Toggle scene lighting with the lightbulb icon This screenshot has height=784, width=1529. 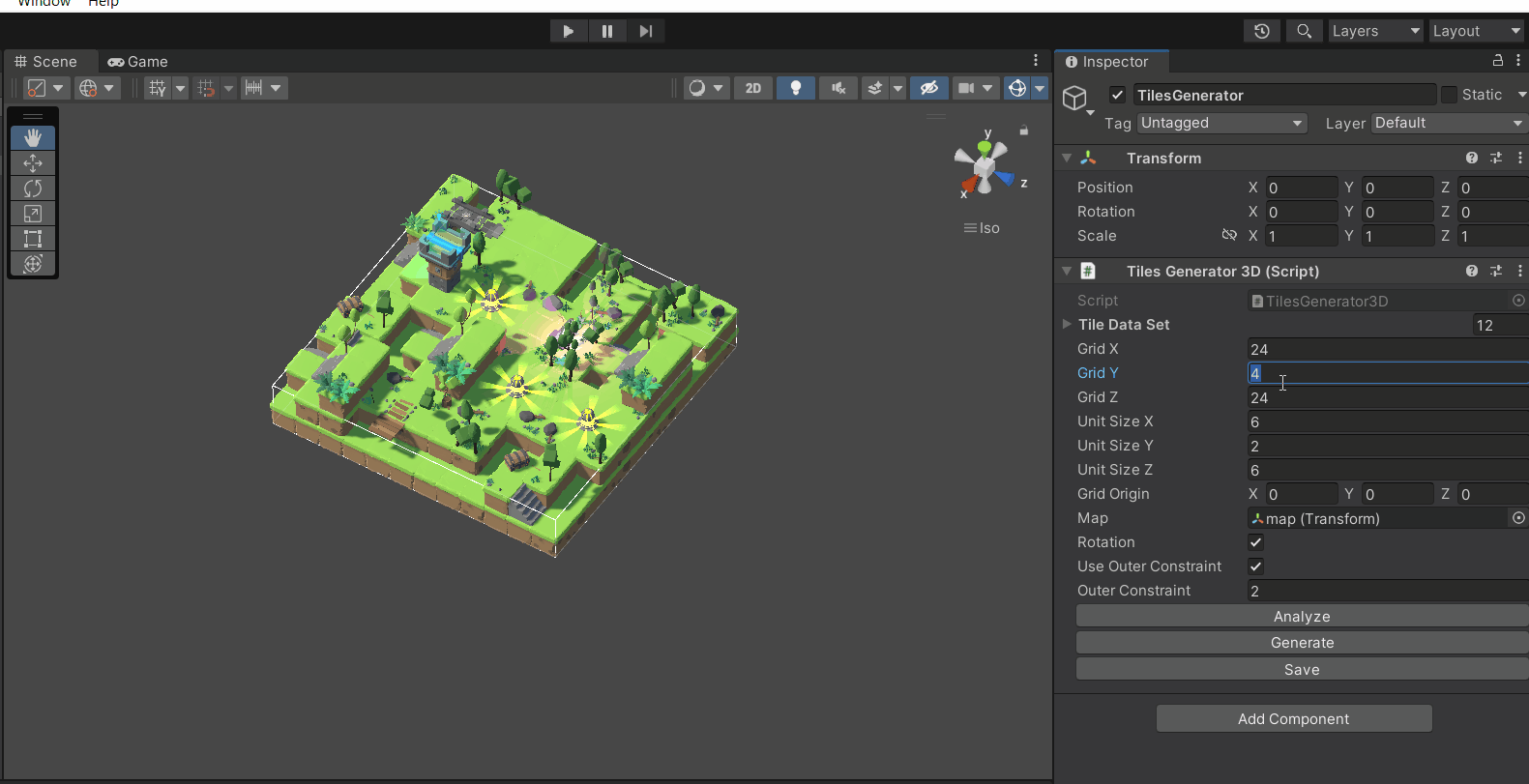click(795, 88)
